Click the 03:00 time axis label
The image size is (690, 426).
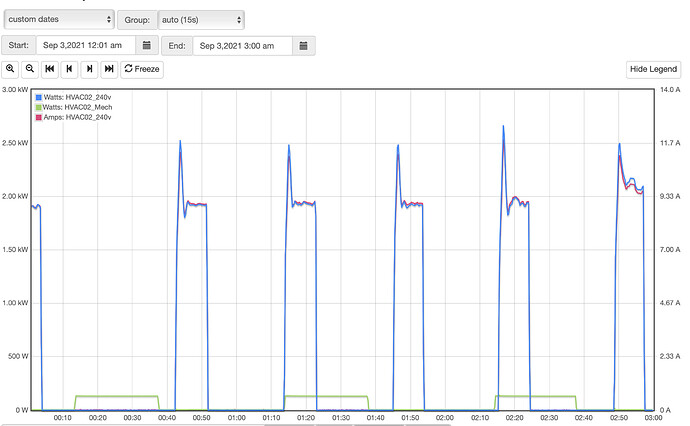point(653,418)
